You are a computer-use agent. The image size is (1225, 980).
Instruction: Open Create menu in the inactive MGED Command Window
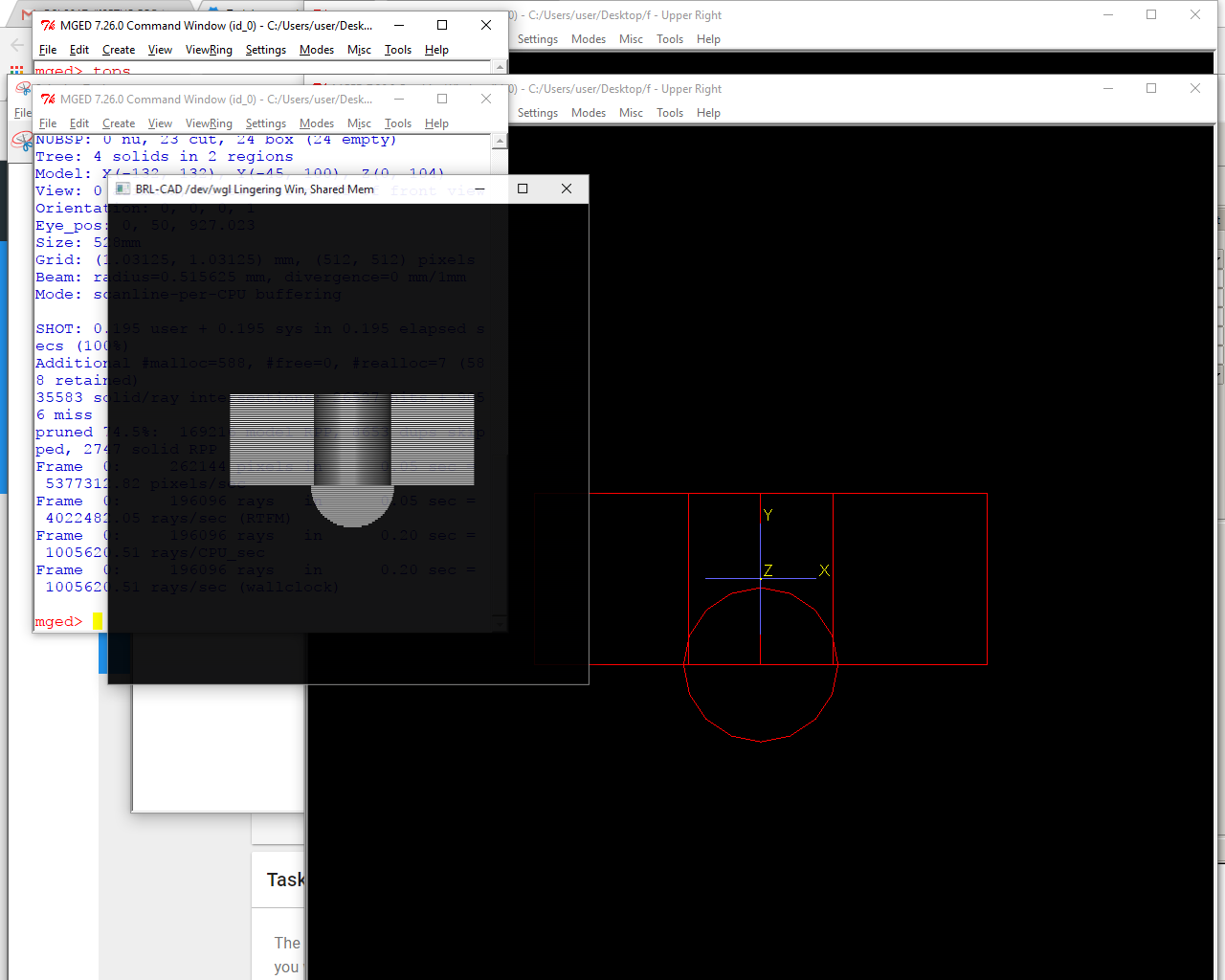click(119, 123)
